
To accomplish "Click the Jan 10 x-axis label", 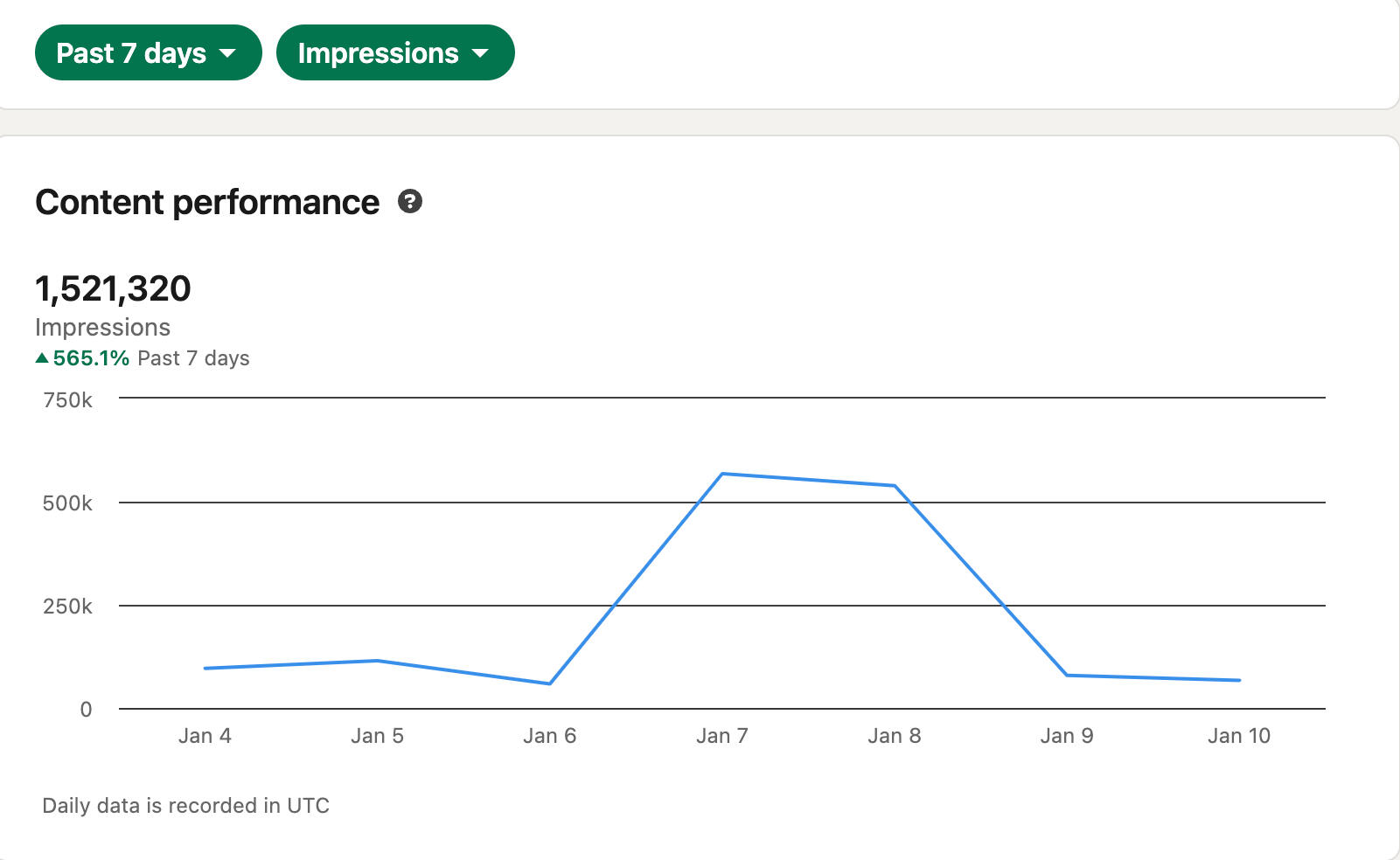I will coord(1239,736).
